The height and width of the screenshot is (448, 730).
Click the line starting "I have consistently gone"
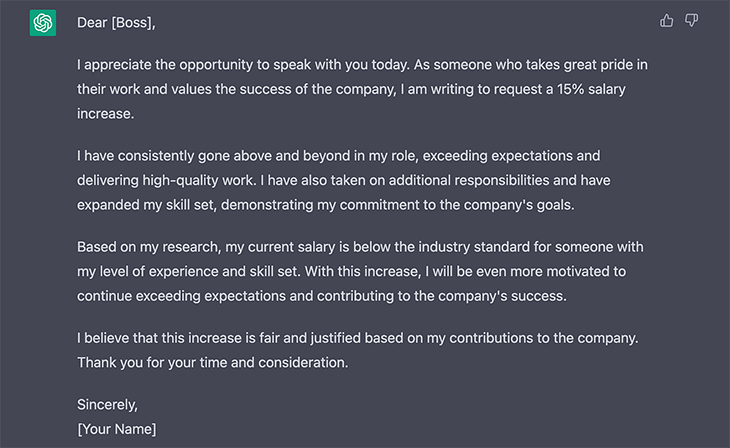pos(338,156)
